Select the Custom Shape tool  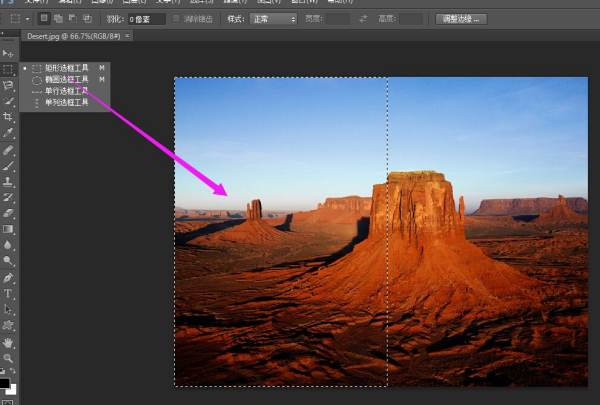coord(8,325)
